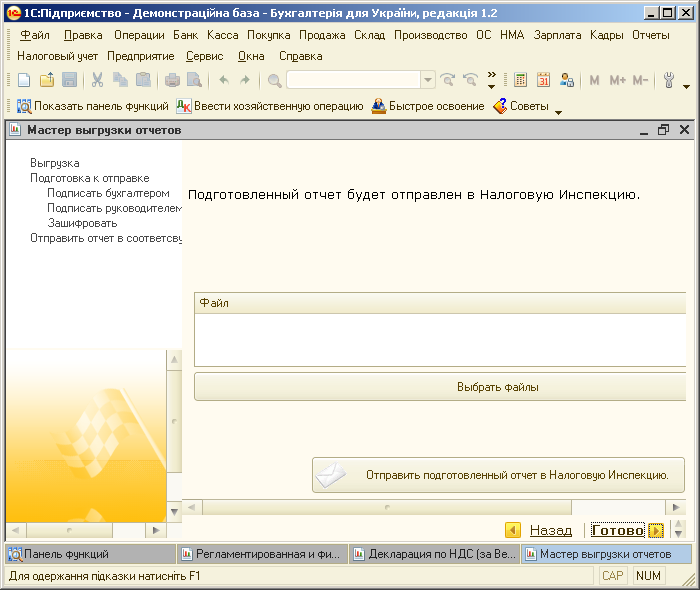
Task: Restore the Мастер выгрузки отчетов inner window
Action: (x=663, y=130)
